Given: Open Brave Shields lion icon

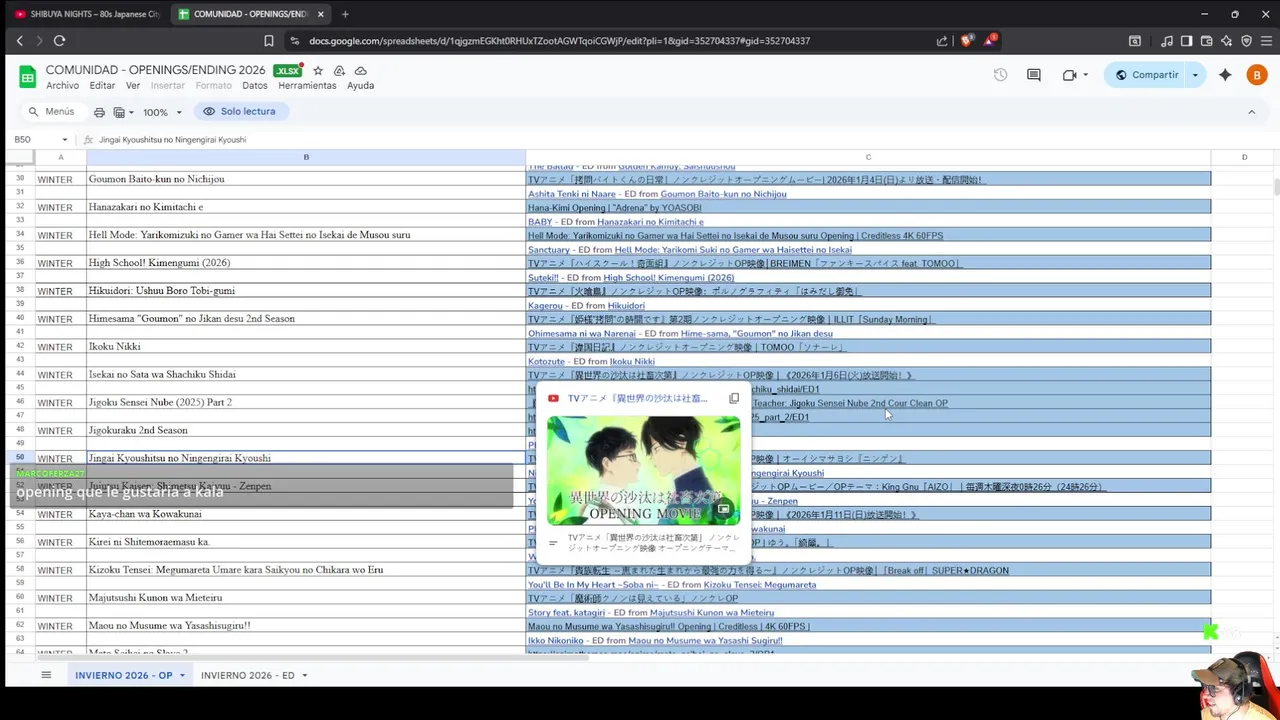Looking at the screenshot, I should tap(966, 41).
